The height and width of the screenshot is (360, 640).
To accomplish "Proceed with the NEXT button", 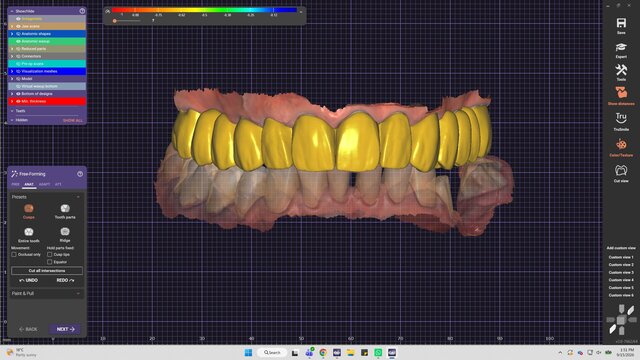I will pyautogui.click(x=65, y=329).
